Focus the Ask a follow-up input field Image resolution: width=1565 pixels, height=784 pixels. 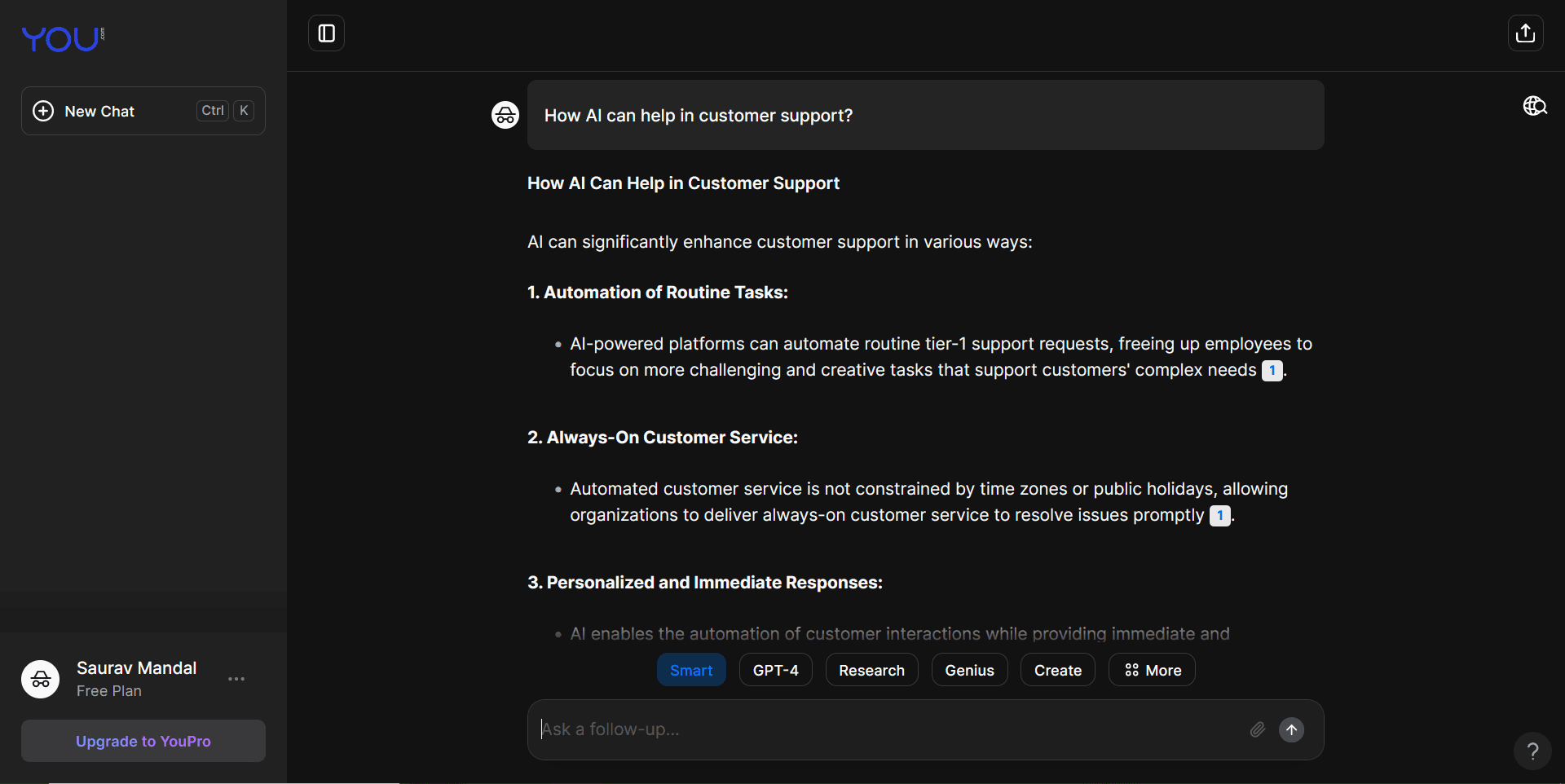[888, 729]
